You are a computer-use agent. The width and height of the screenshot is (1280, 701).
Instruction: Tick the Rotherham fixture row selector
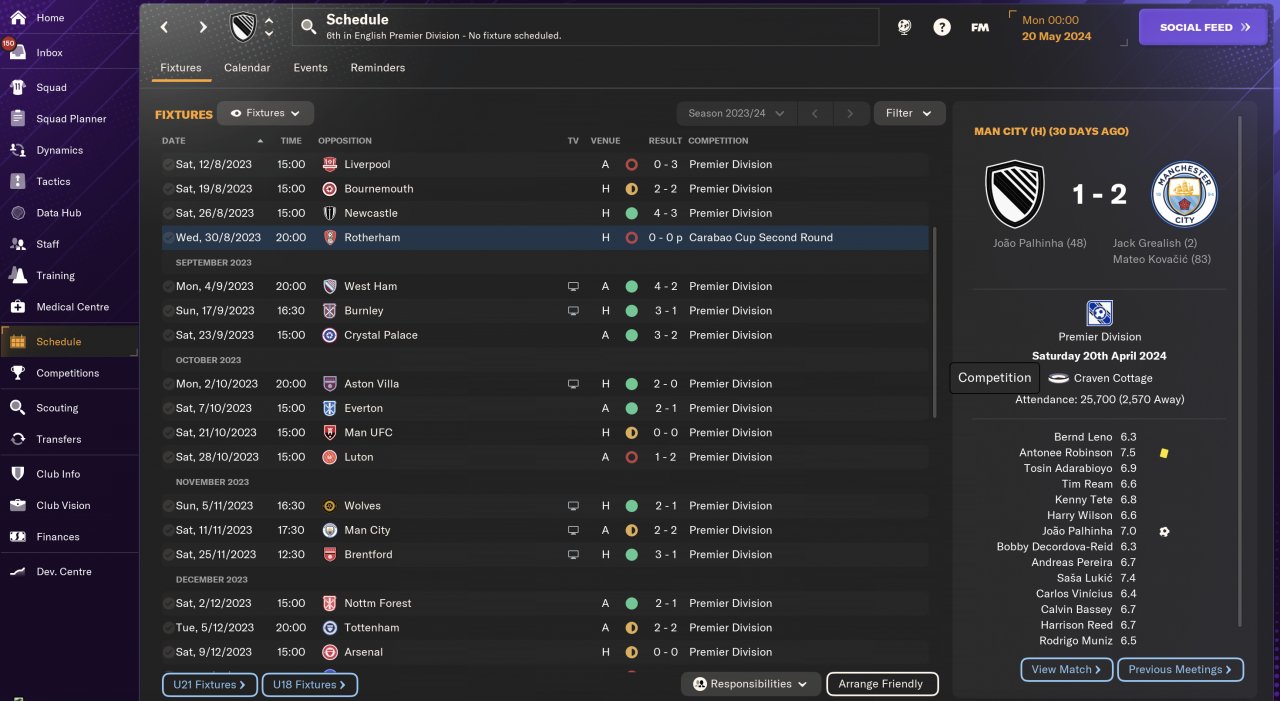[x=168, y=237]
